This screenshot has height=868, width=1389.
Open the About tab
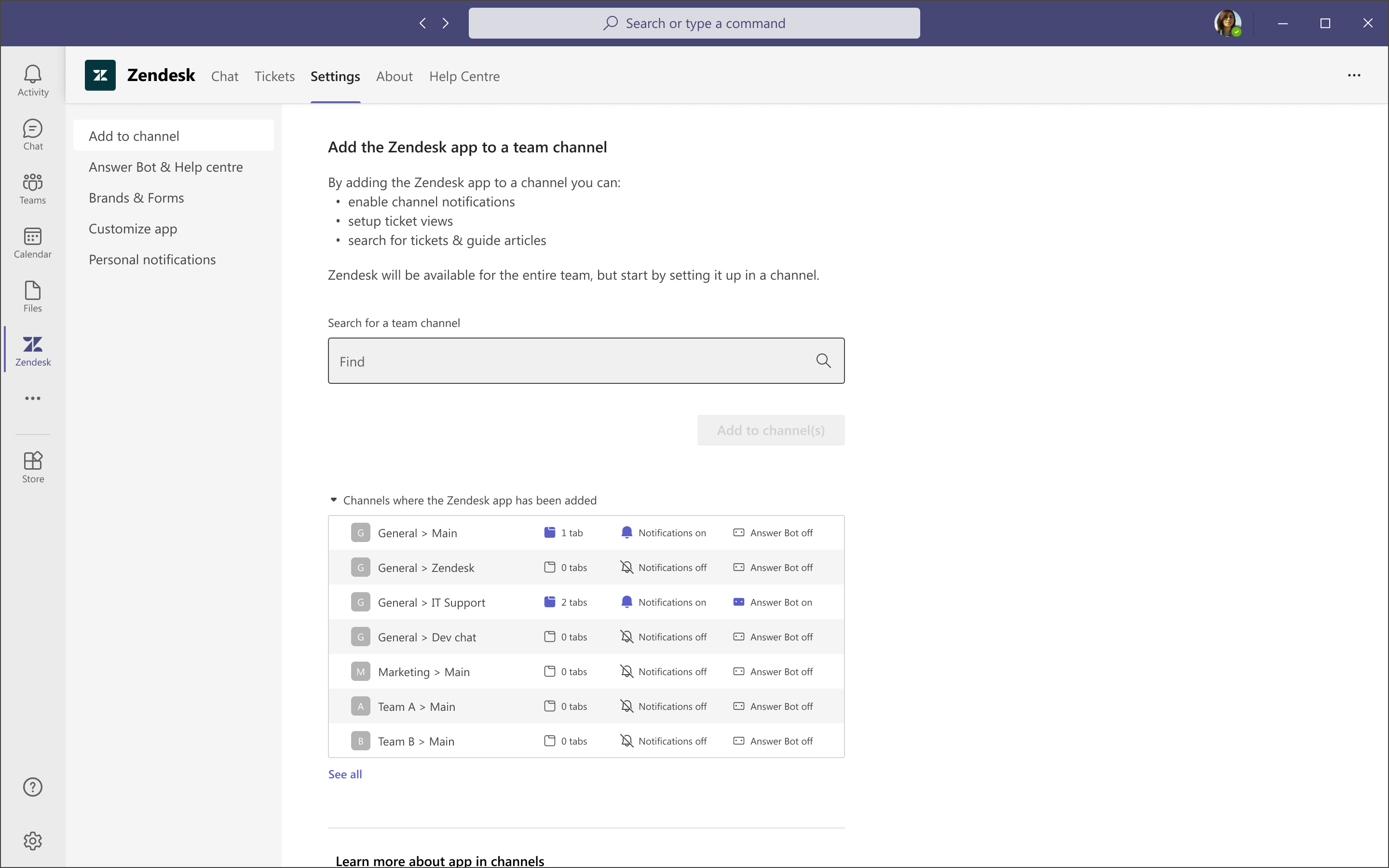pyautogui.click(x=395, y=76)
